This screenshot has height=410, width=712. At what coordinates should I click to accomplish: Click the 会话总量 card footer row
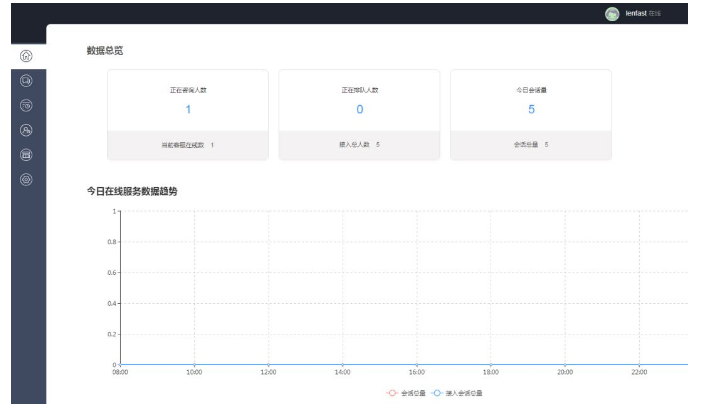click(x=531, y=145)
